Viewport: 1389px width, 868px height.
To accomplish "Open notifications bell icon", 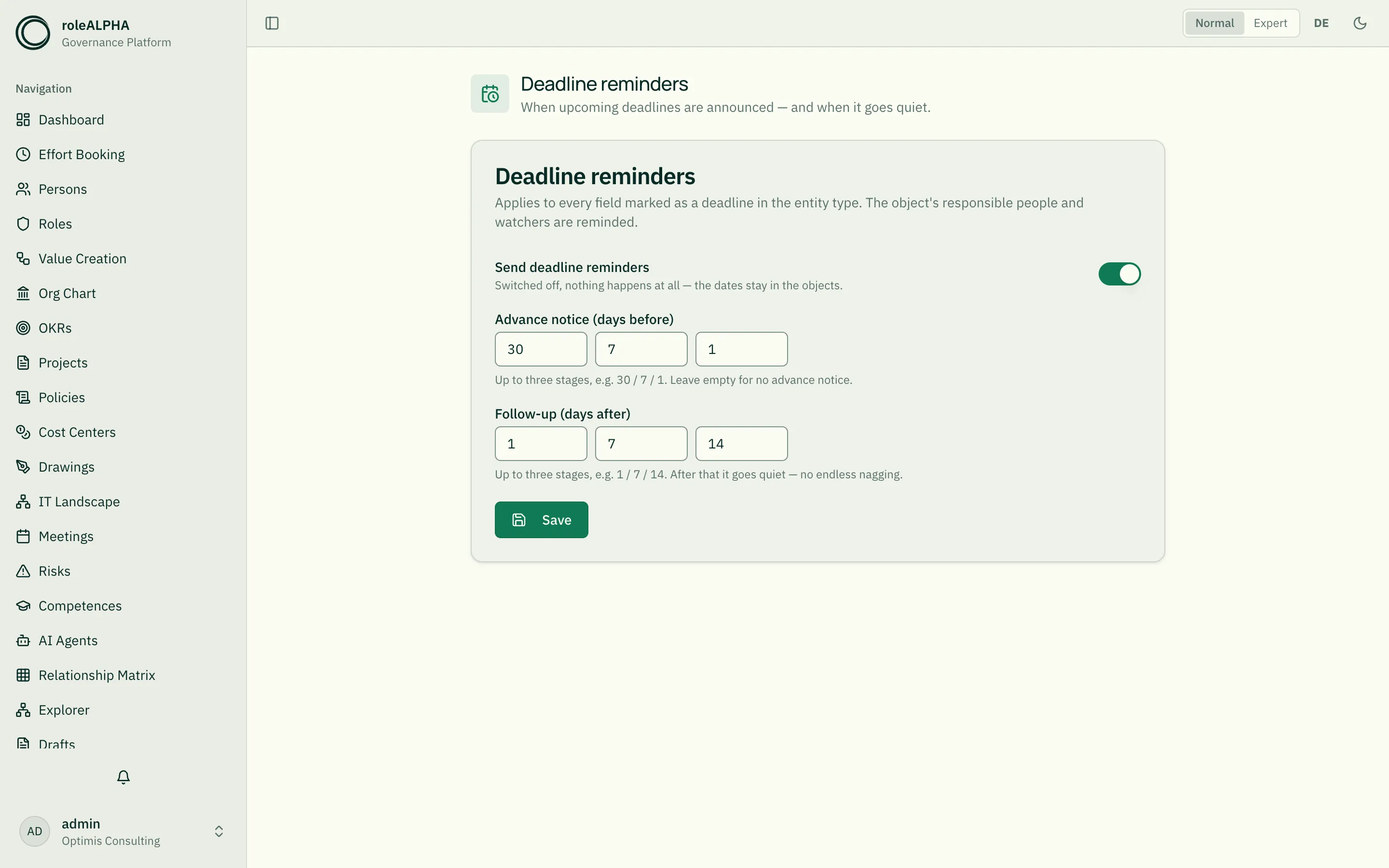I will point(123,777).
